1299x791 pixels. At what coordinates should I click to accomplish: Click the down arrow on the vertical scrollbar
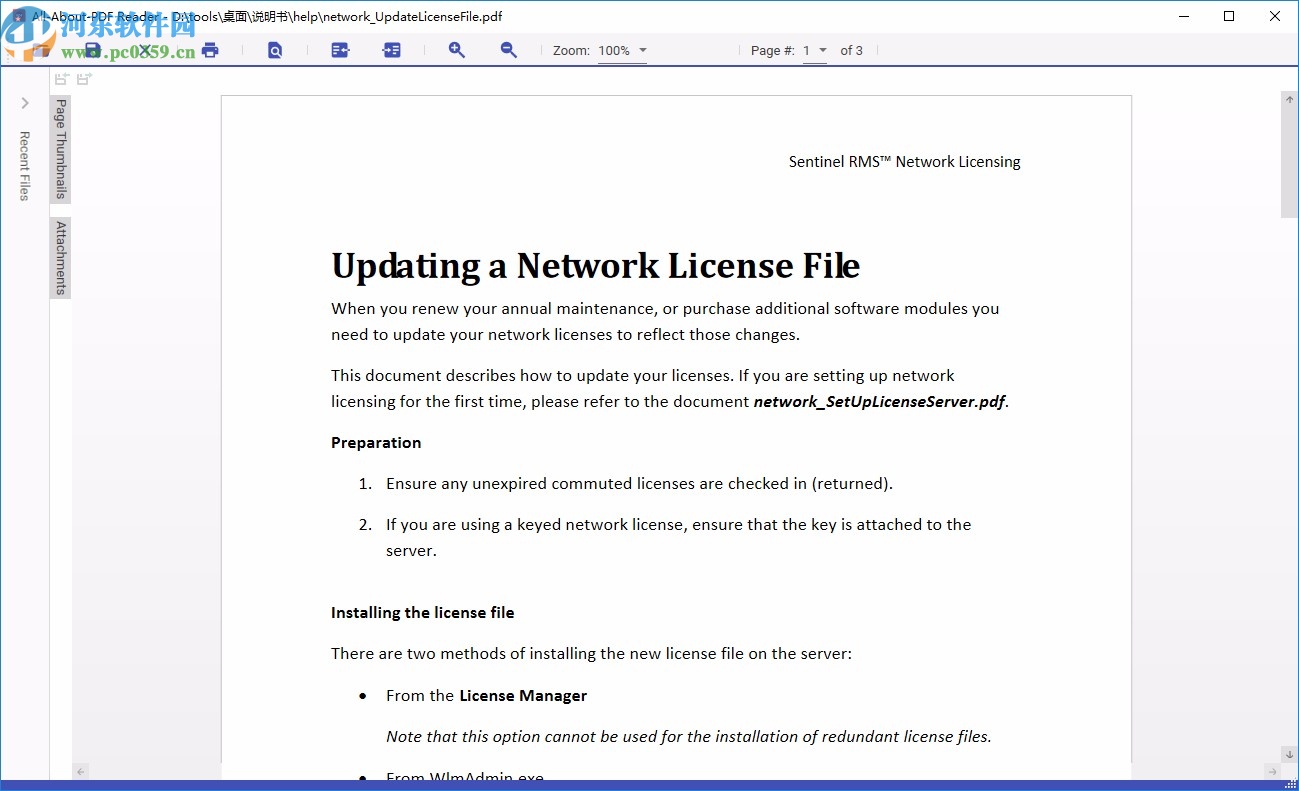[1288, 755]
